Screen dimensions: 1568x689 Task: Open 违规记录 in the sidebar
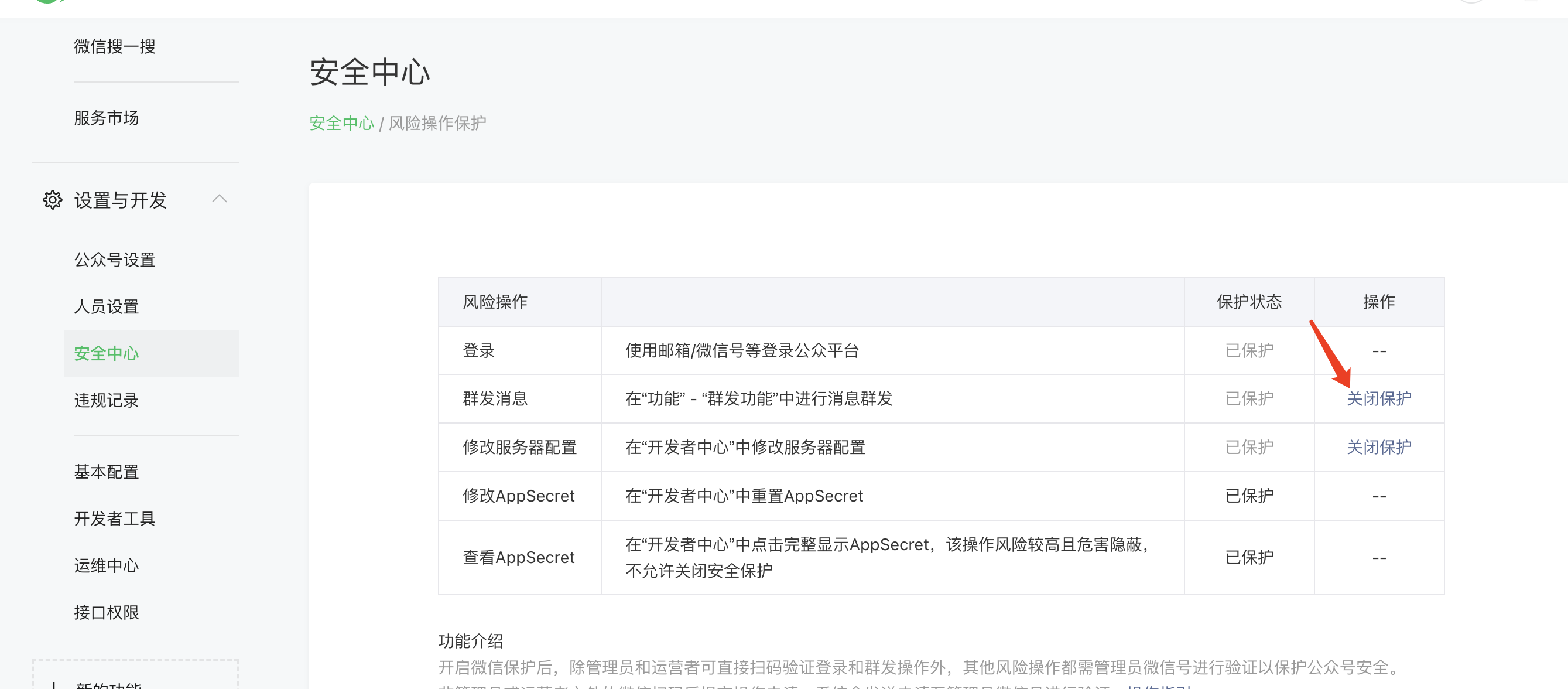107,400
